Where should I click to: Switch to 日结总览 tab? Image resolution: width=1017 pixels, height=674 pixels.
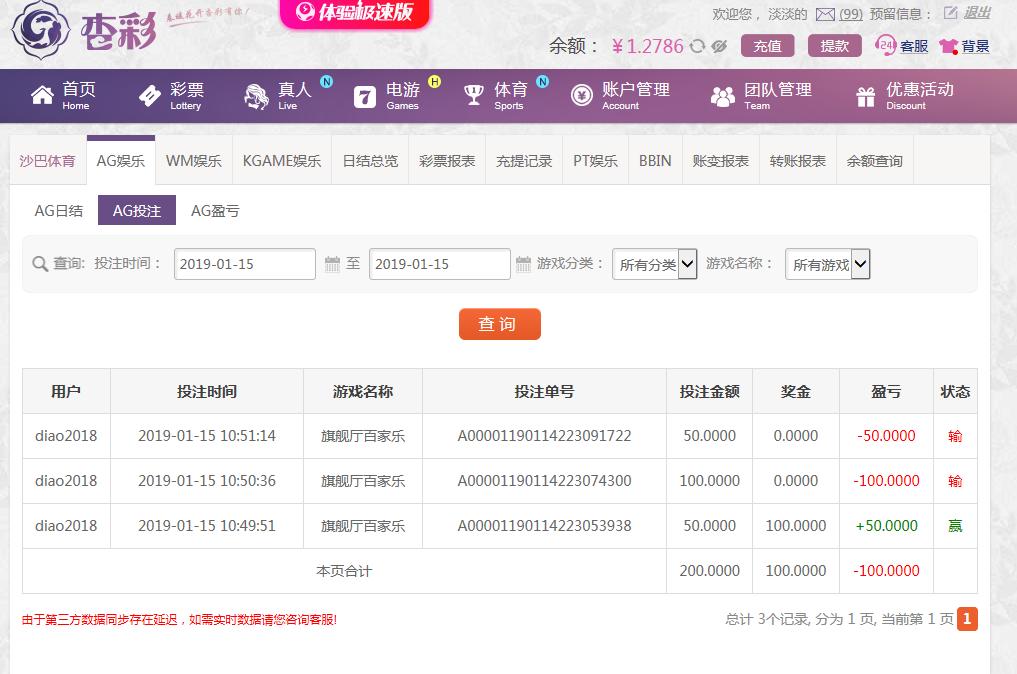[370, 161]
